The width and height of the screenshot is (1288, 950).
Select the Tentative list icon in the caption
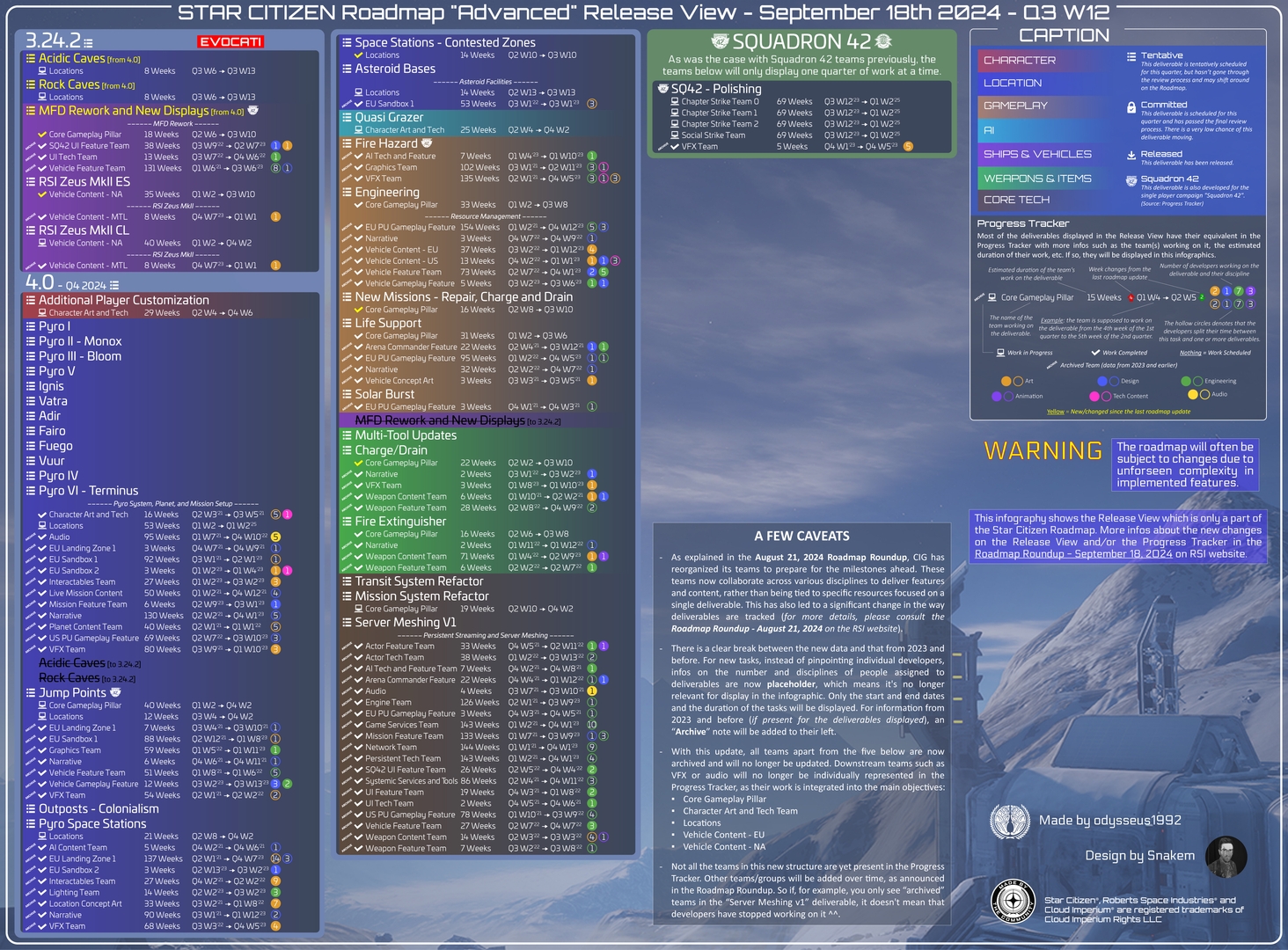coord(1131,57)
